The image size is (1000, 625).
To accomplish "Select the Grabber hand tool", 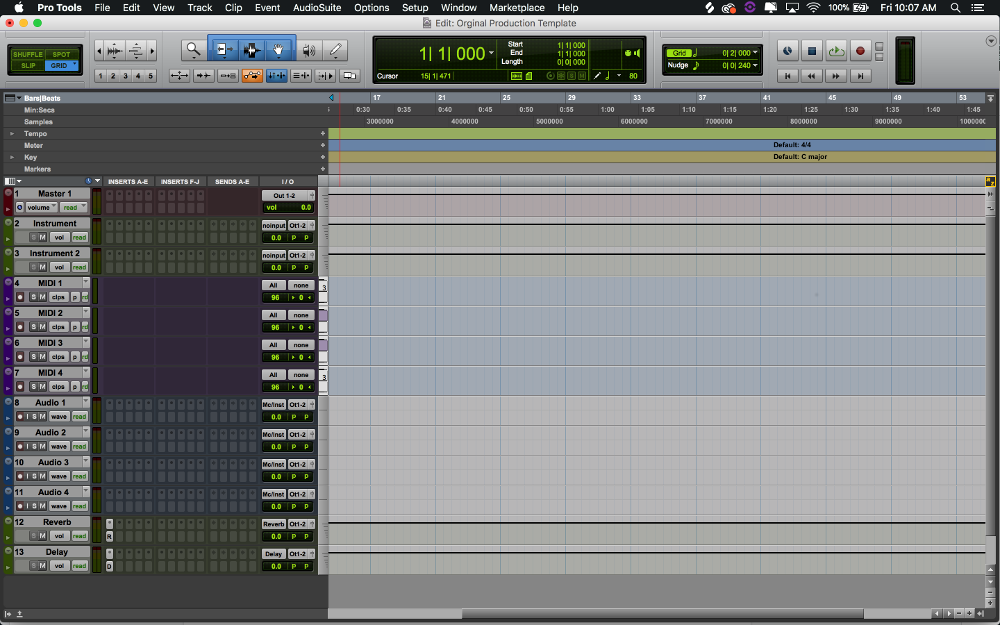I will point(278,50).
